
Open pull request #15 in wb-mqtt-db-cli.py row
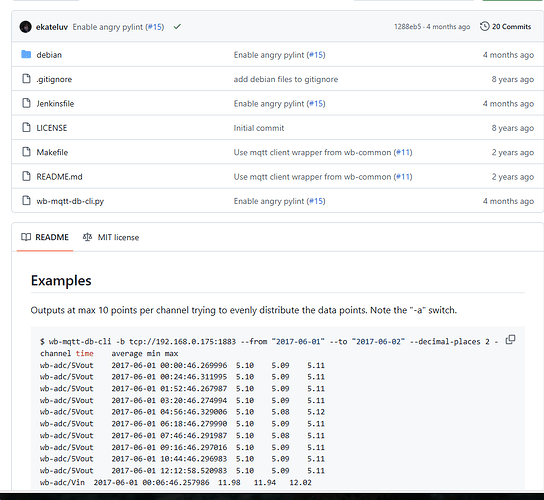(x=316, y=201)
